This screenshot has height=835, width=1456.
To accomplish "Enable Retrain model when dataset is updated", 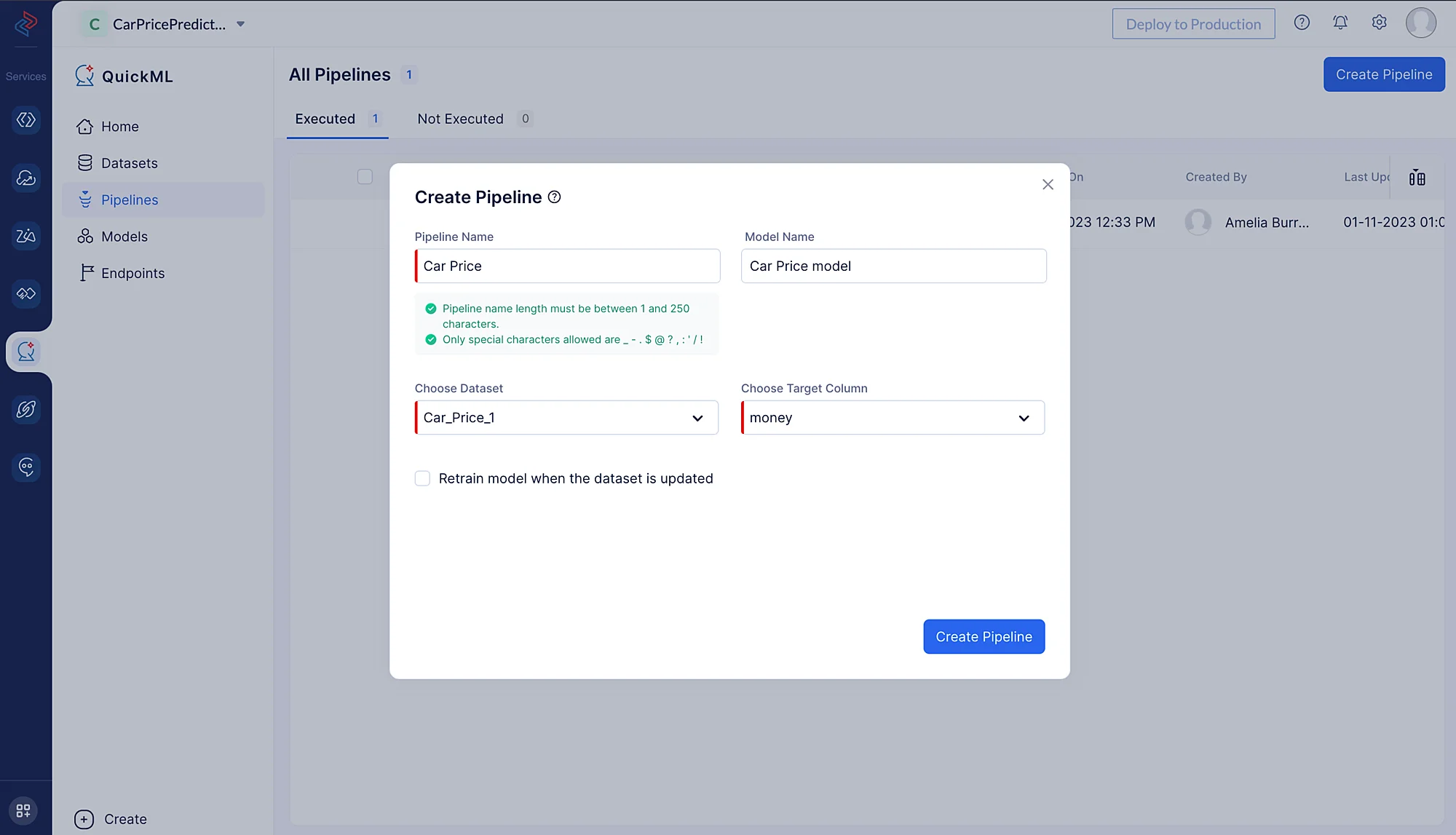I will [x=422, y=478].
